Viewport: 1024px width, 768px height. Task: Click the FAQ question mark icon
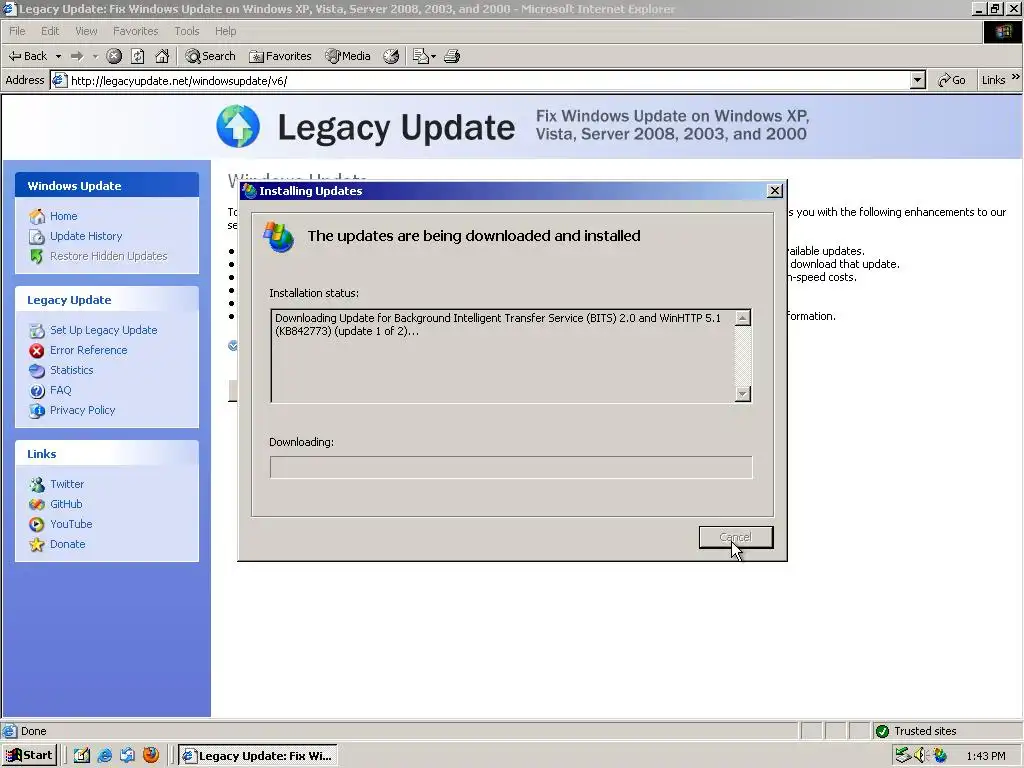point(37,391)
